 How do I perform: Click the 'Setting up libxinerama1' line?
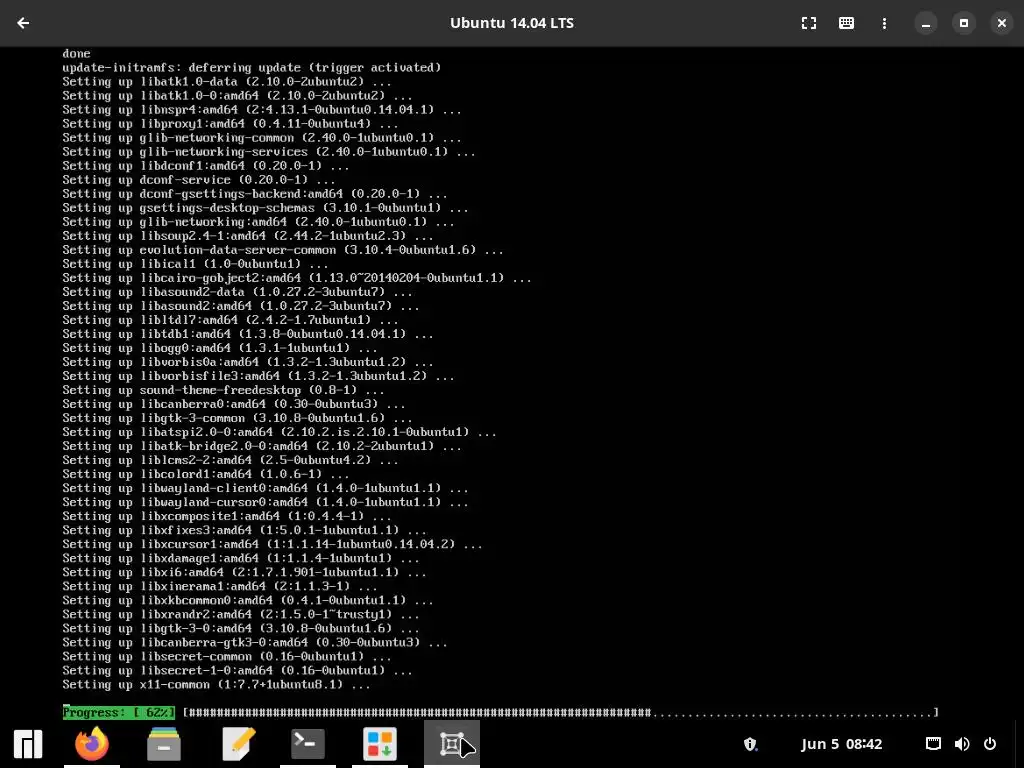[x=219, y=586]
